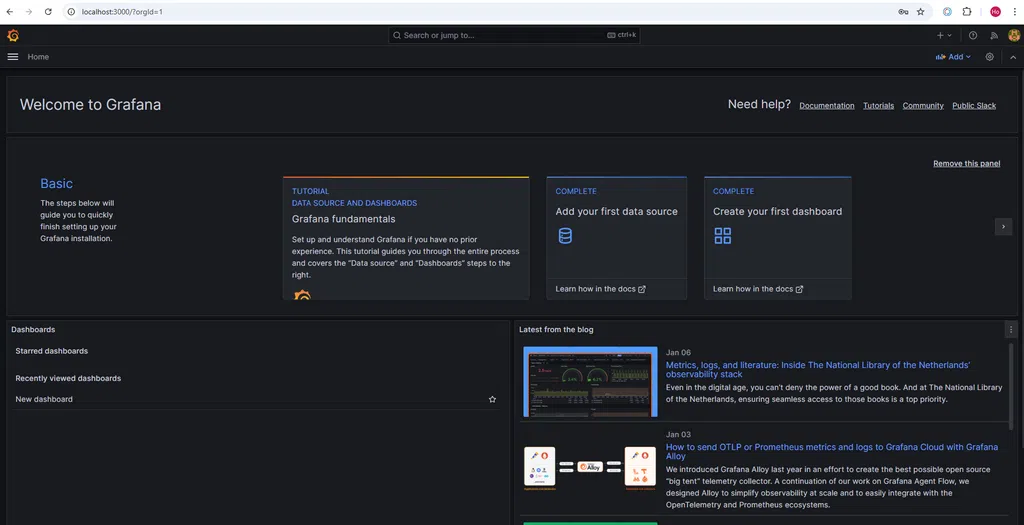Open the password manager key icon
Image resolution: width=1024 pixels, height=525 pixels.
(x=903, y=12)
